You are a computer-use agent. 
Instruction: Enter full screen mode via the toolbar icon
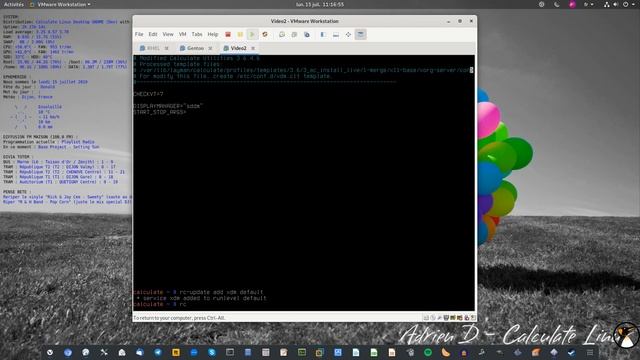[348, 35]
